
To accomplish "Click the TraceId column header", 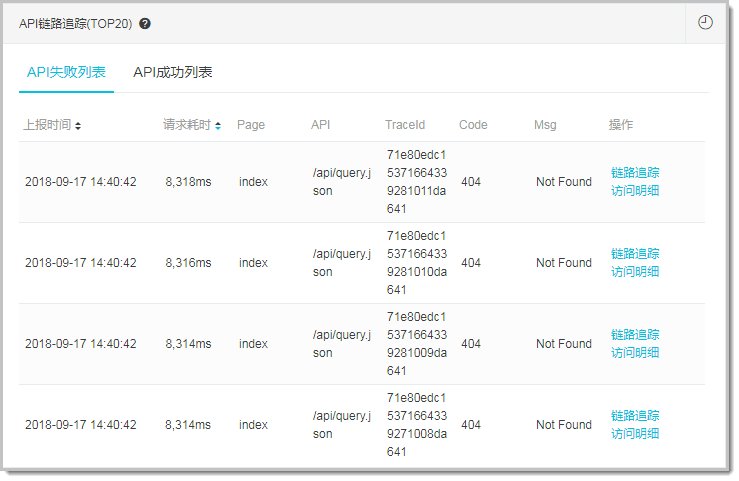I will click(405, 125).
